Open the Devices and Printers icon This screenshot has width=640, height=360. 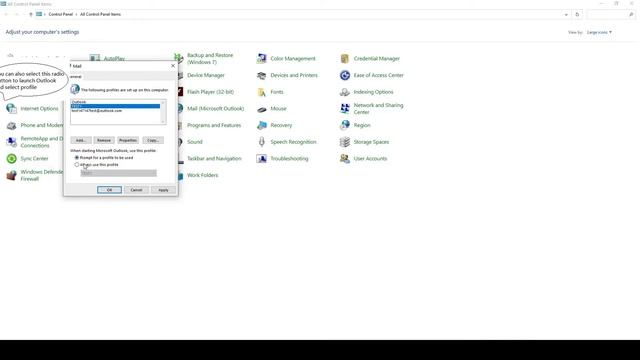point(262,76)
